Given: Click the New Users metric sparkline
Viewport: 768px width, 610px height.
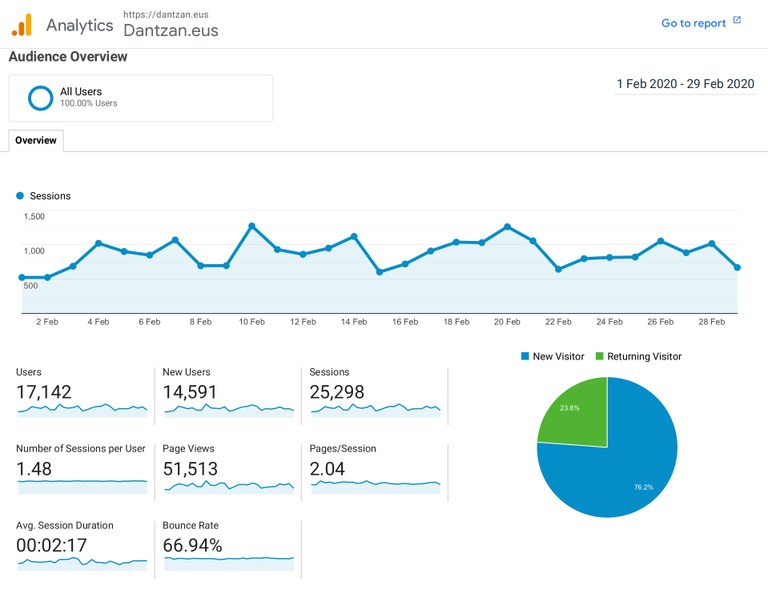Looking at the screenshot, I should click(x=228, y=408).
